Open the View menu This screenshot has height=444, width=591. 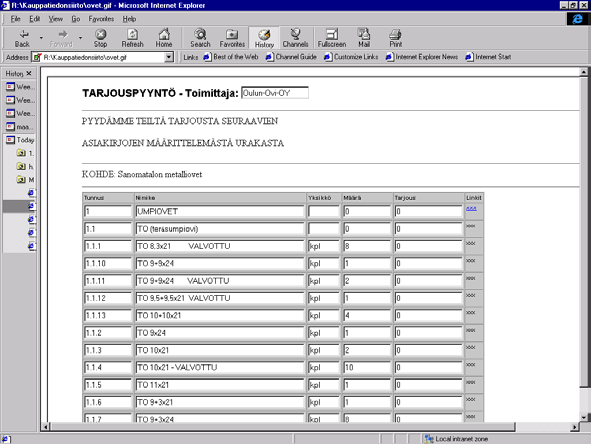[x=55, y=19]
